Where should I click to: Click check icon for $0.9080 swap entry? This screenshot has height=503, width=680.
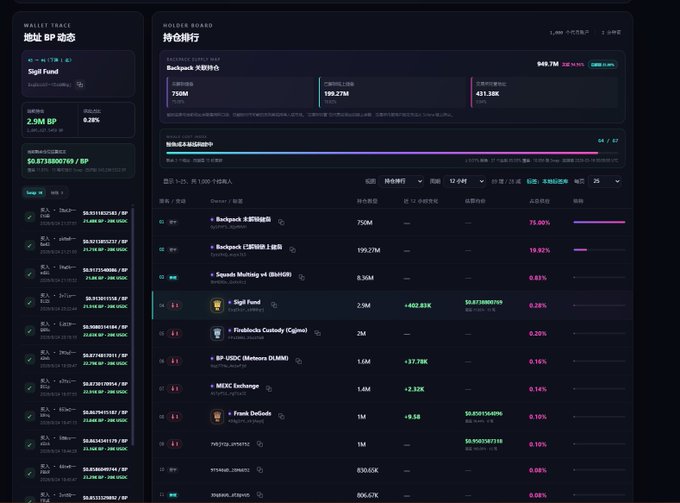point(29,331)
